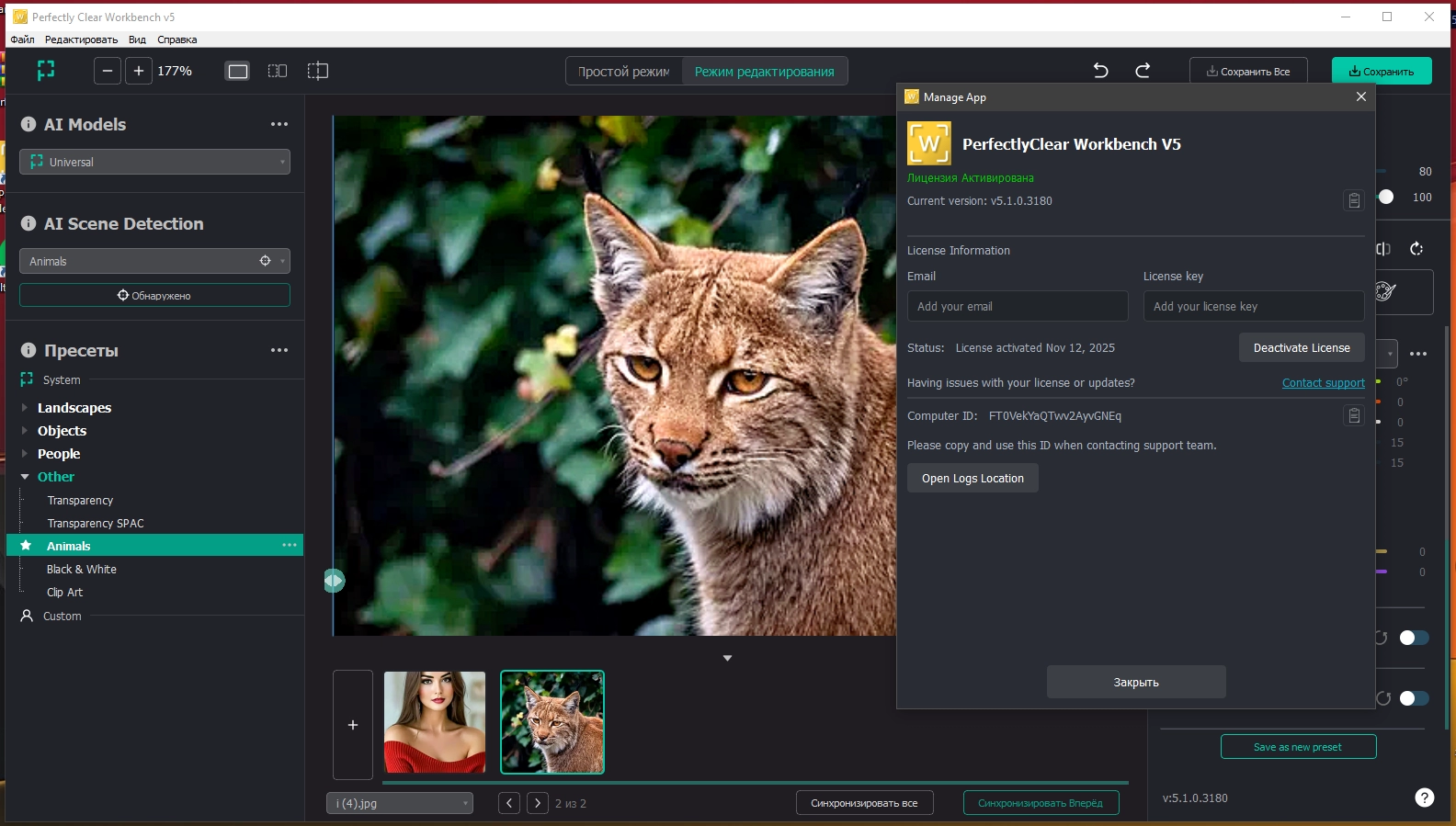Zoom in with the plus button
This screenshot has width=1456, height=826.
coord(139,71)
